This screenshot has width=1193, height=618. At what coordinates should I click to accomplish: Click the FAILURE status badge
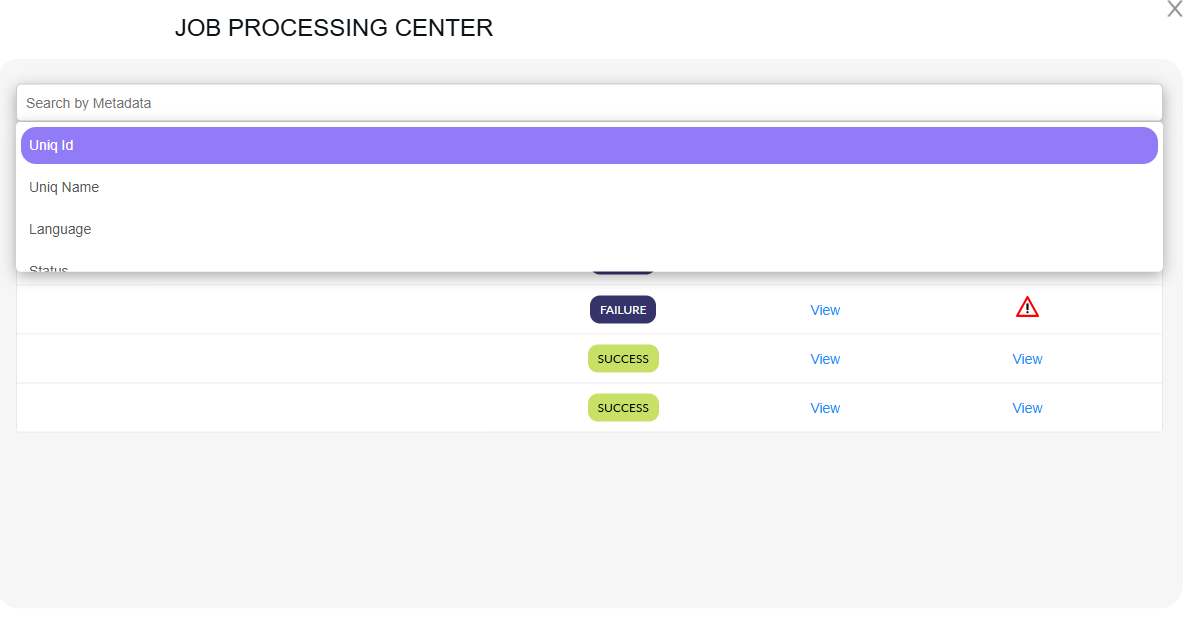click(623, 310)
